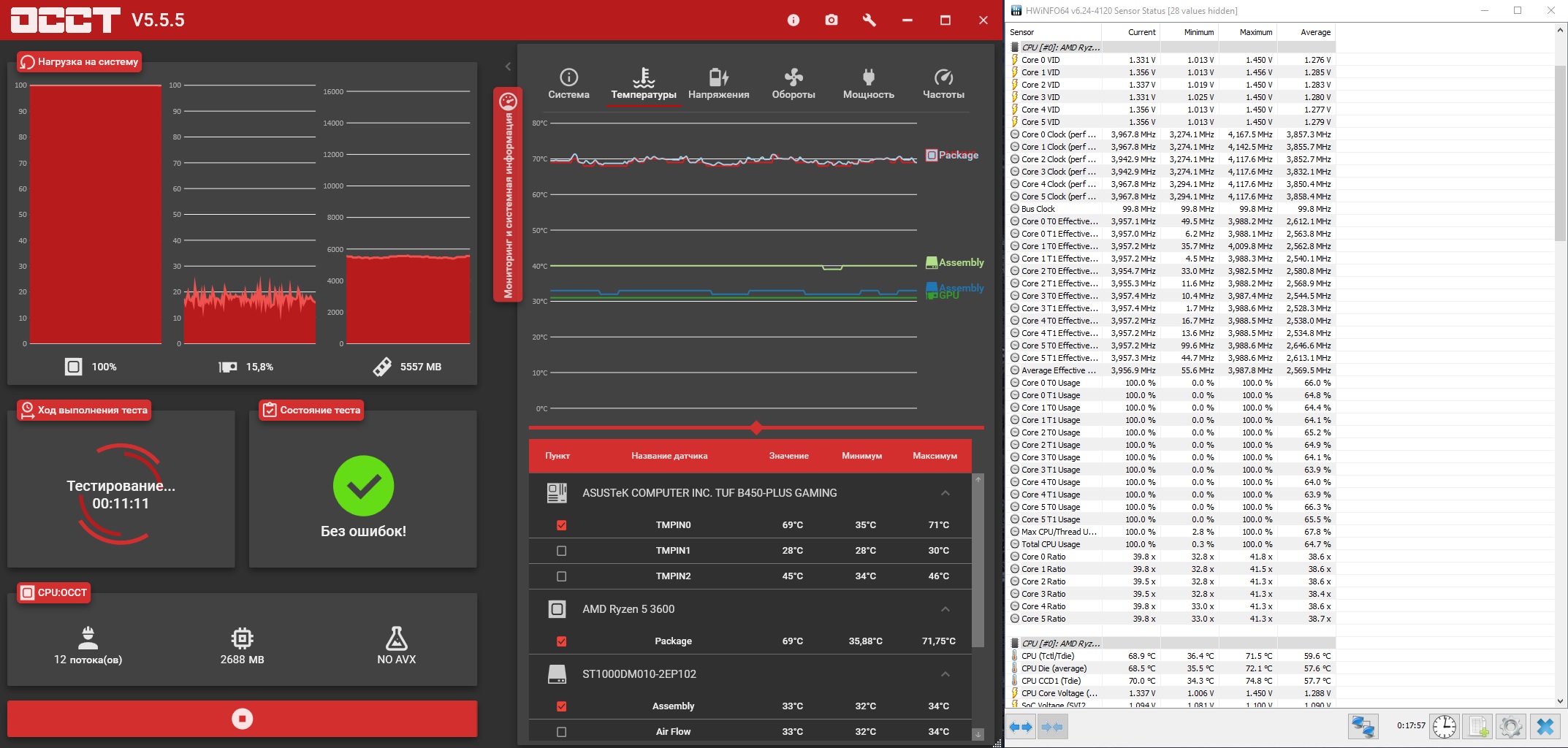Stop the running test with red button
This screenshot has height=748, width=1568.
242,719
